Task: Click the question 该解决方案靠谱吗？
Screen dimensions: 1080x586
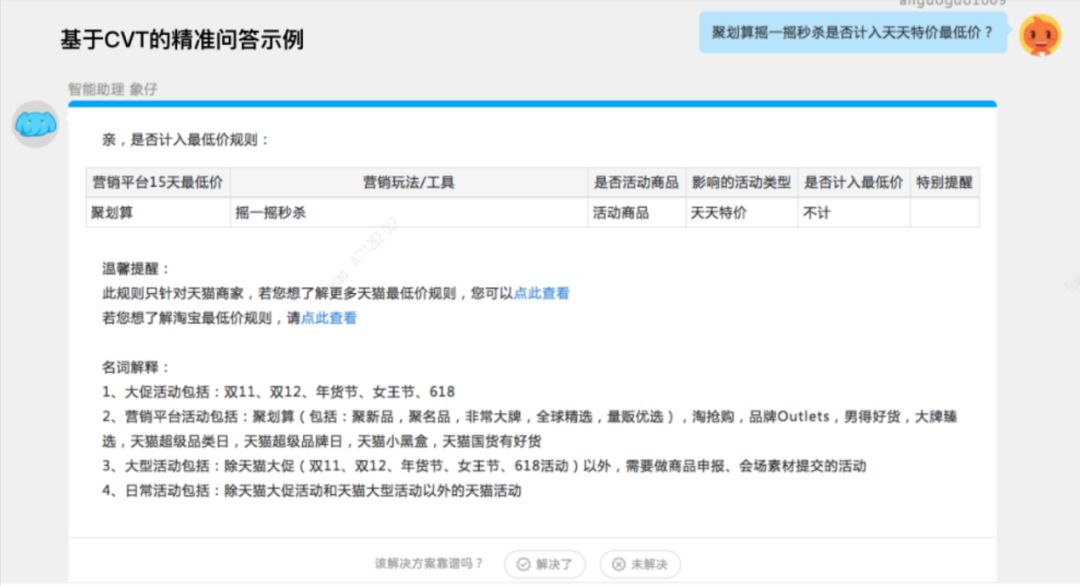Action: (429, 564)
